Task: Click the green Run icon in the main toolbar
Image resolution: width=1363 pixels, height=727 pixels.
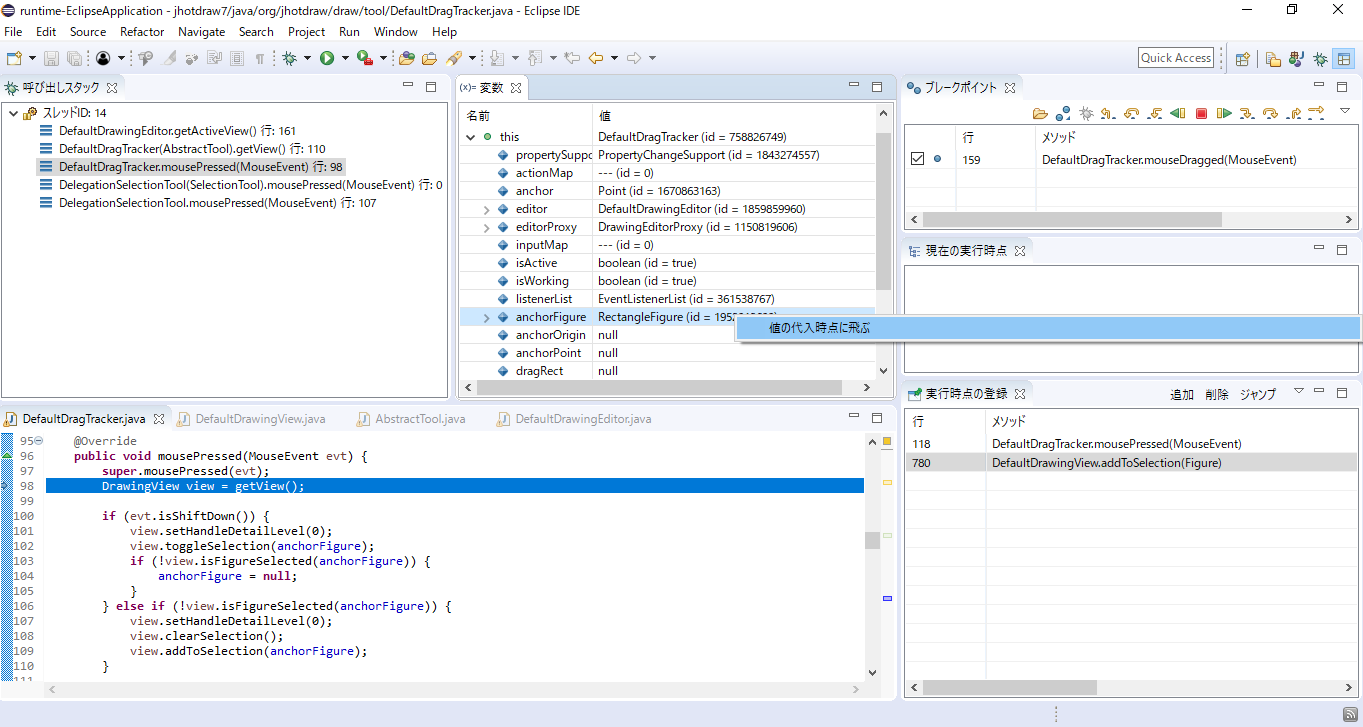Action: [327, 58]
